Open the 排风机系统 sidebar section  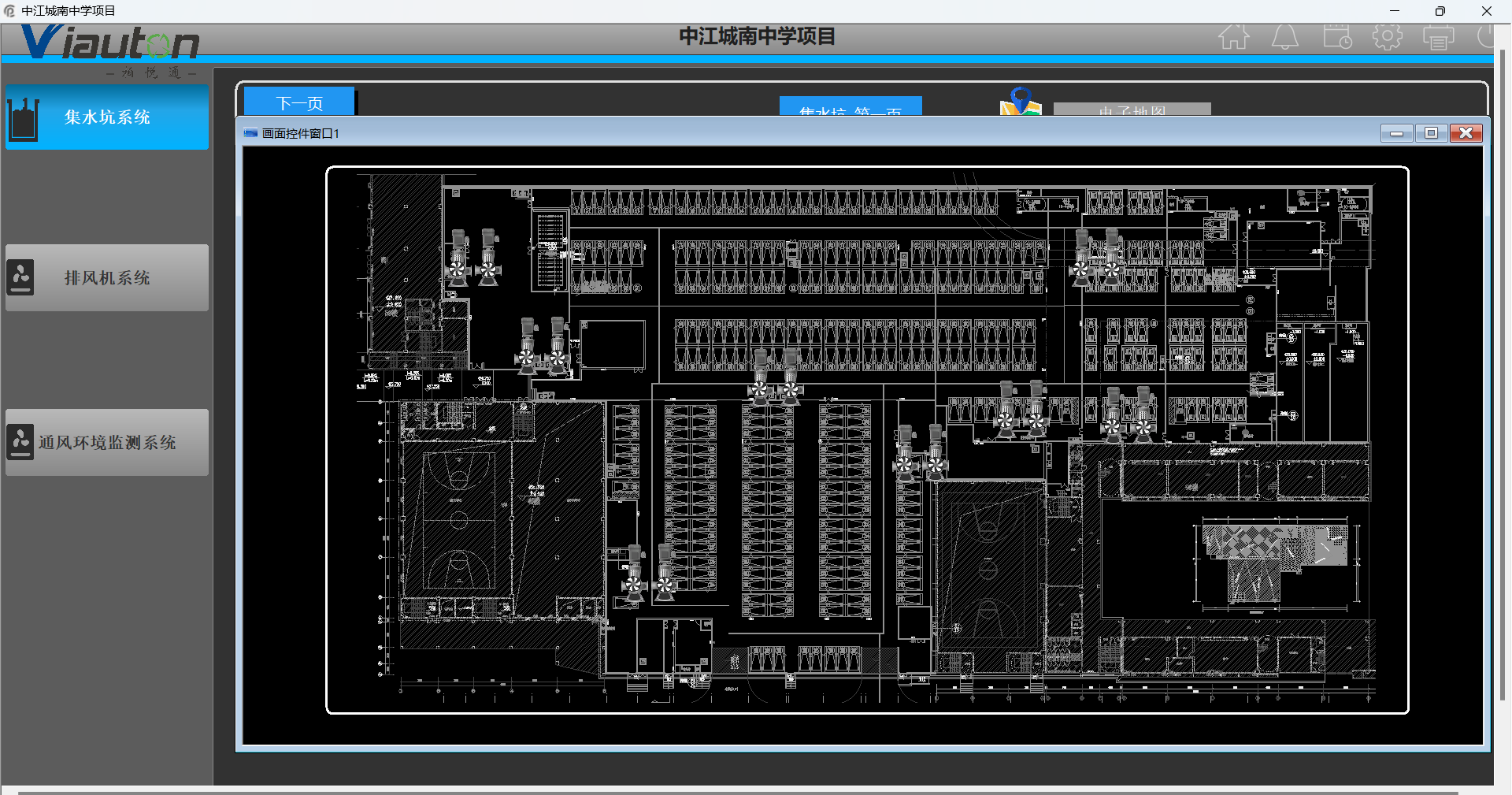tap(107, 278)
